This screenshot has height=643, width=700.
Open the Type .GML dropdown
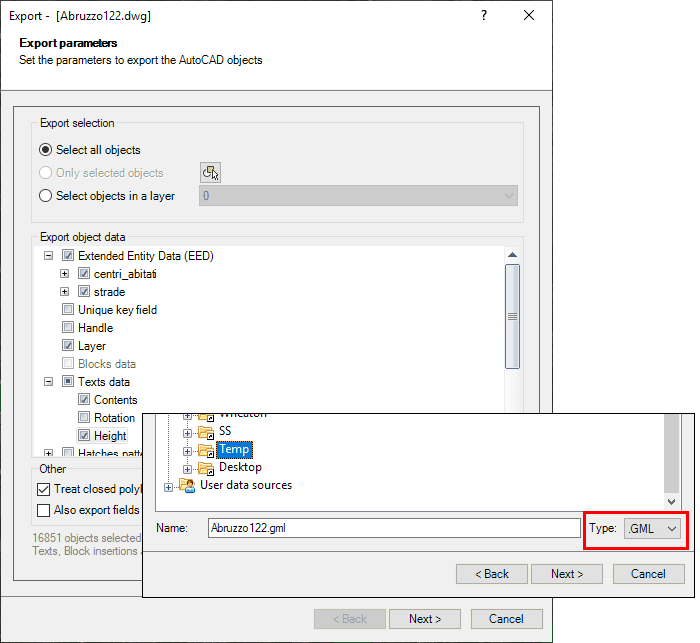point(653,528)
